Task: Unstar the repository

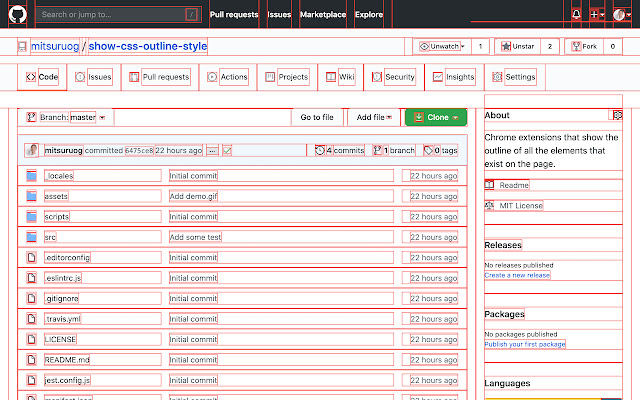Action: tap(518, 46)
